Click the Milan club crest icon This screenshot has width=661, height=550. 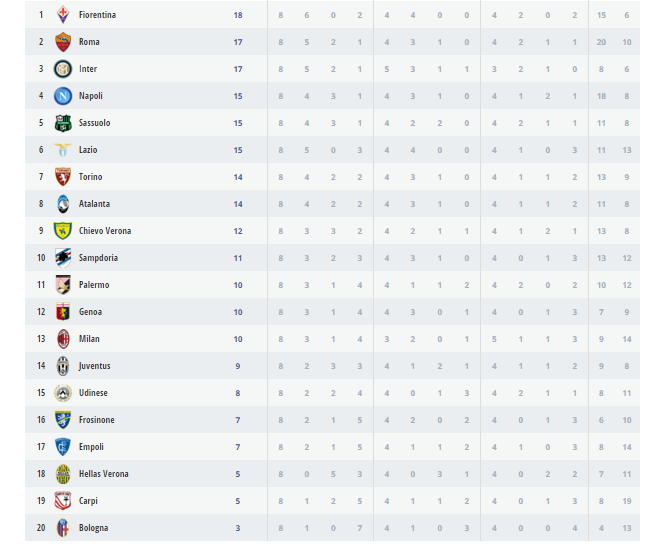point(63,339)
